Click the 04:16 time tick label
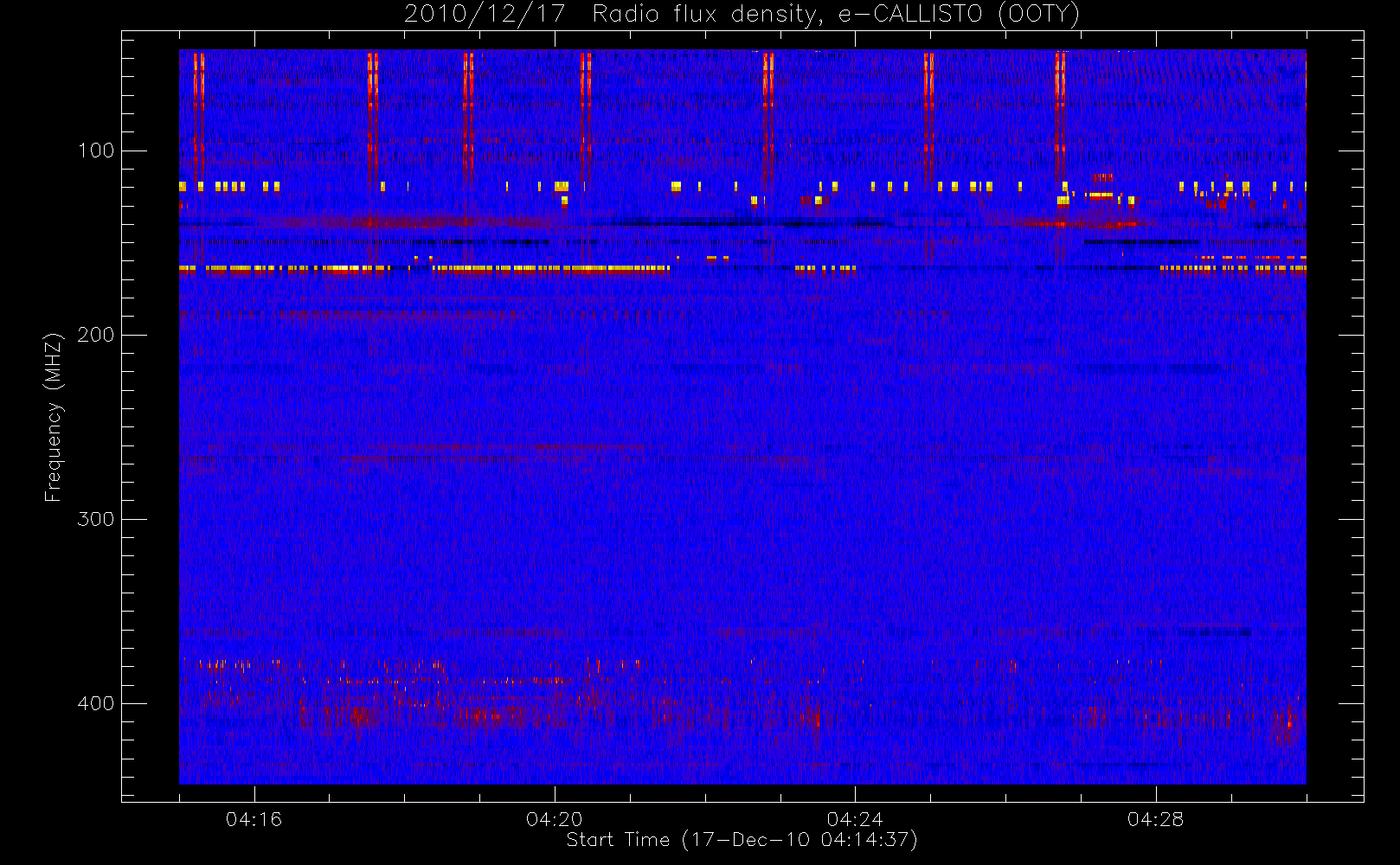1400x865 pixels. pyautogui.click(x=254, y=819)
